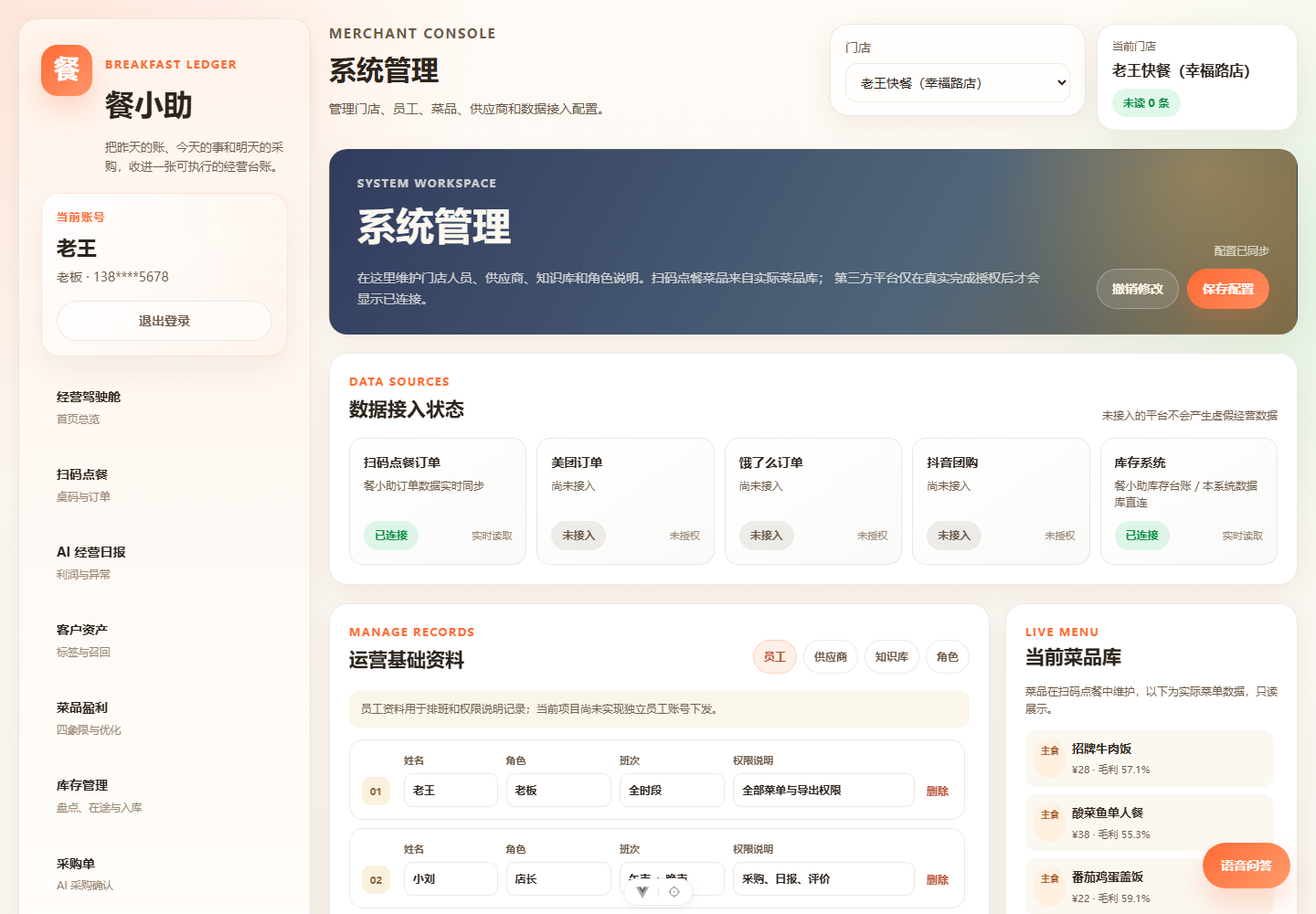The height and width of the screenshot is (914, 1316).
Task: Switch to the 角色 tab
Action: click(948, 657)
